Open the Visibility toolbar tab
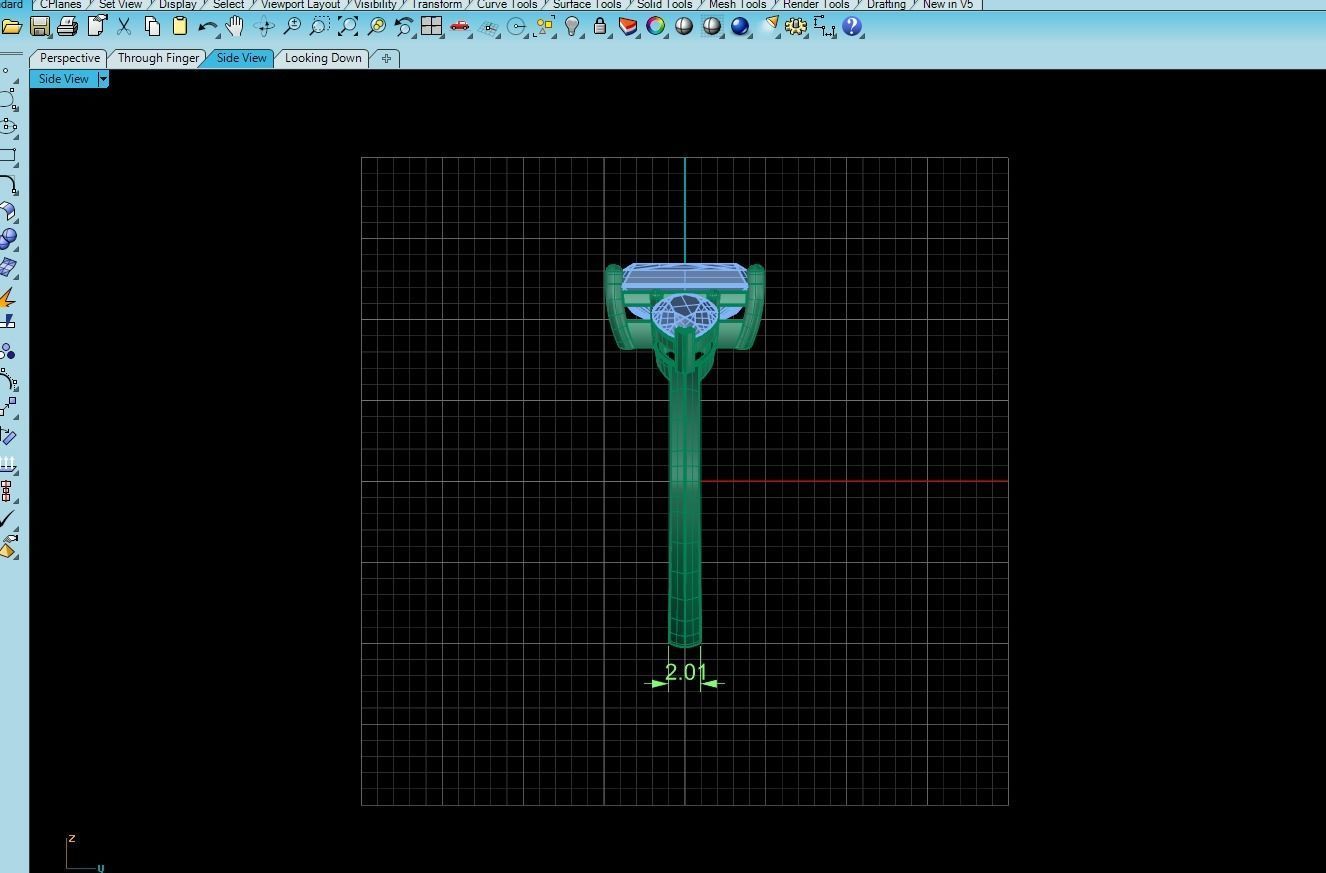The image size is (1326, 873). tap(375, 4)
